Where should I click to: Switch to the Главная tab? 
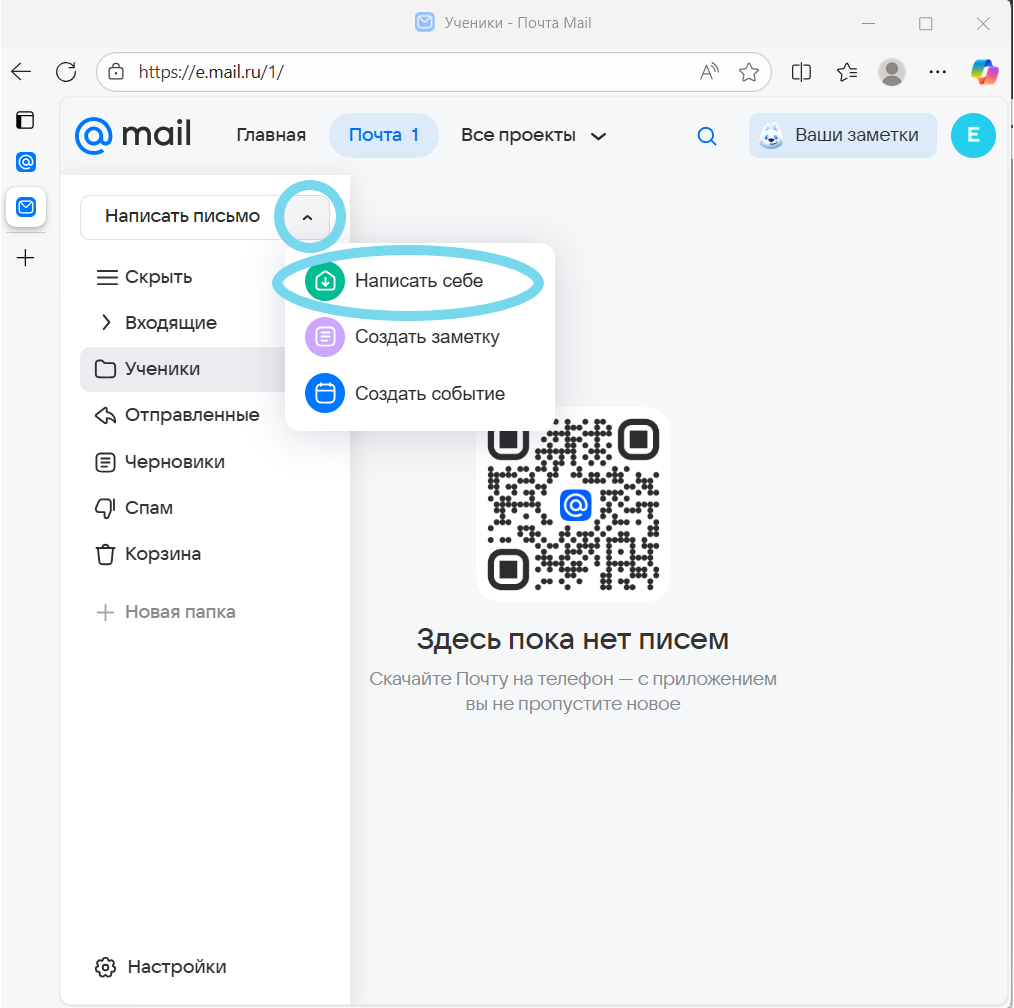coord(271,136)
